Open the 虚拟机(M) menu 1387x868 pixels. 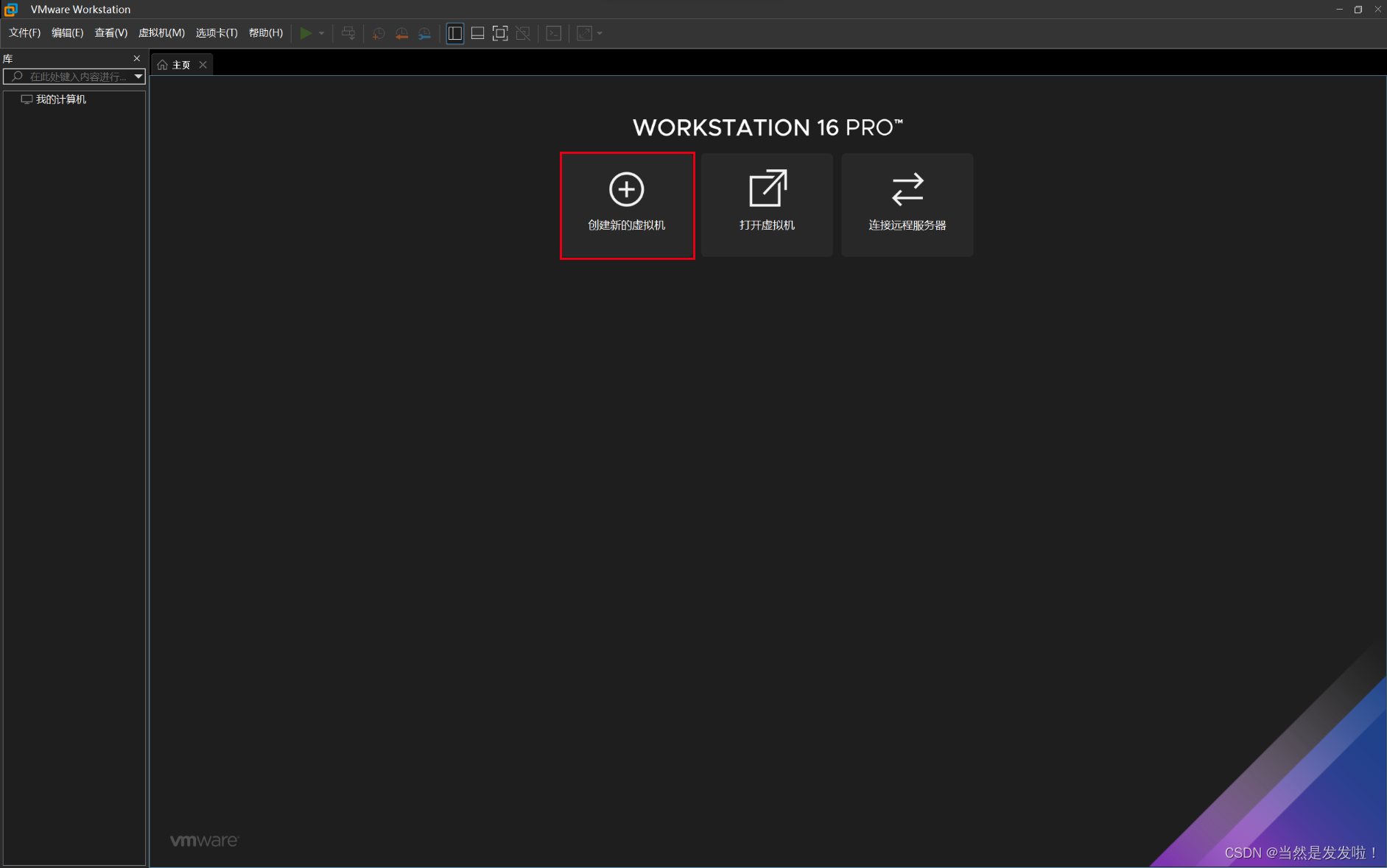click(x=161, y=33)
